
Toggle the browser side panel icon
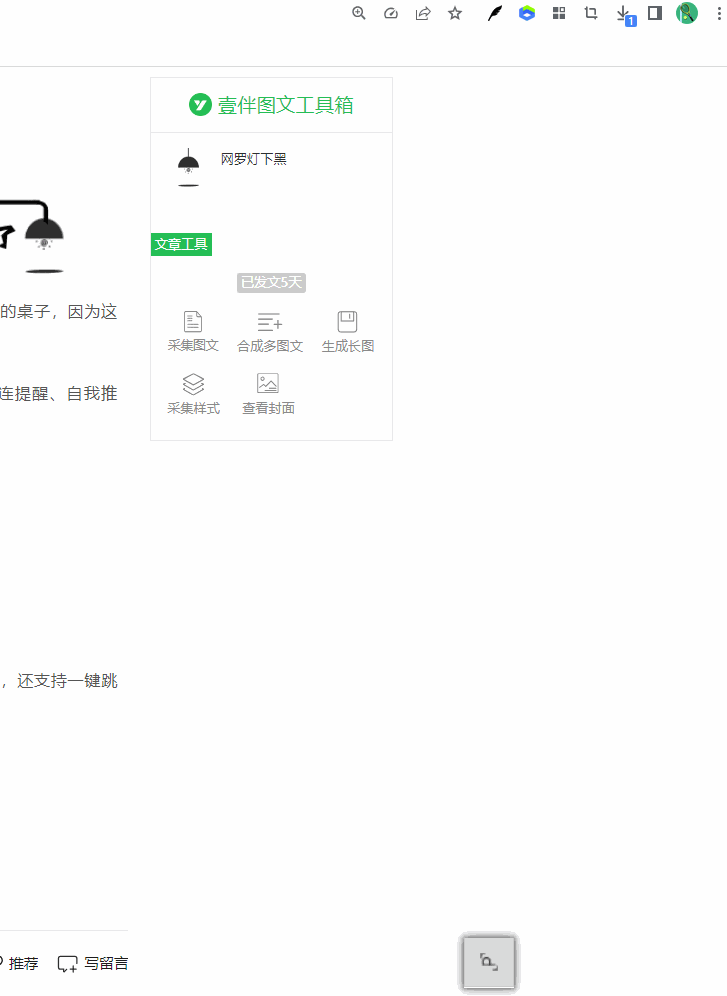(x=655, y=13)
